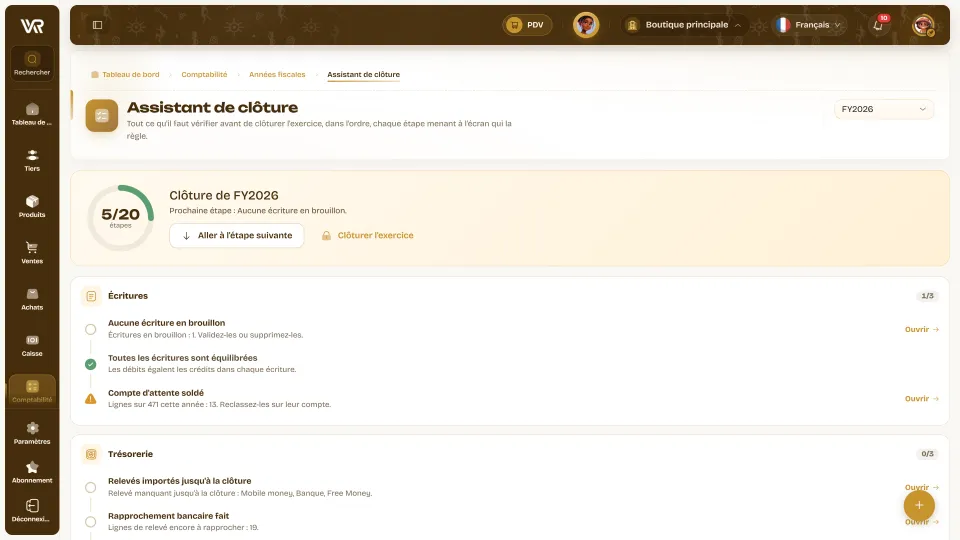Open Paramètres in sidebar
Screen dimensions: 960x540
coord(32,433)
